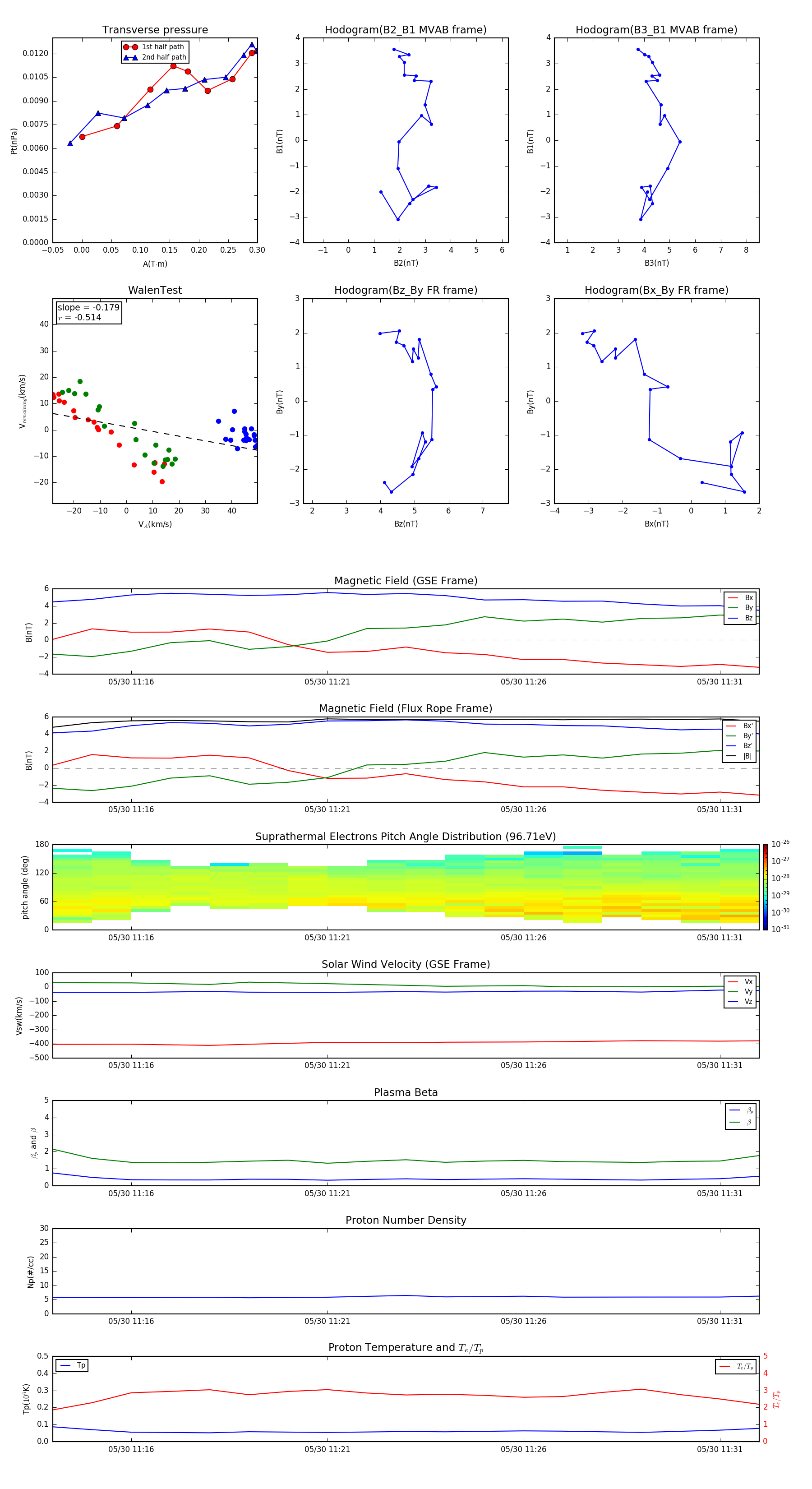Click the "Np(#/cc)" y-axis label
Viewport: 812px width, 1489px height.
coord(31,1272)
